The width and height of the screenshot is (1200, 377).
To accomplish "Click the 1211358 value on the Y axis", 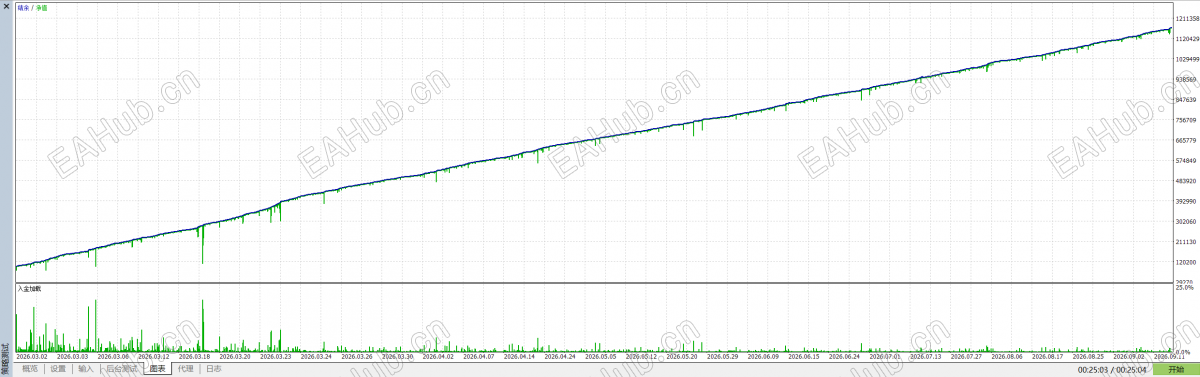I will point(1188,19).
